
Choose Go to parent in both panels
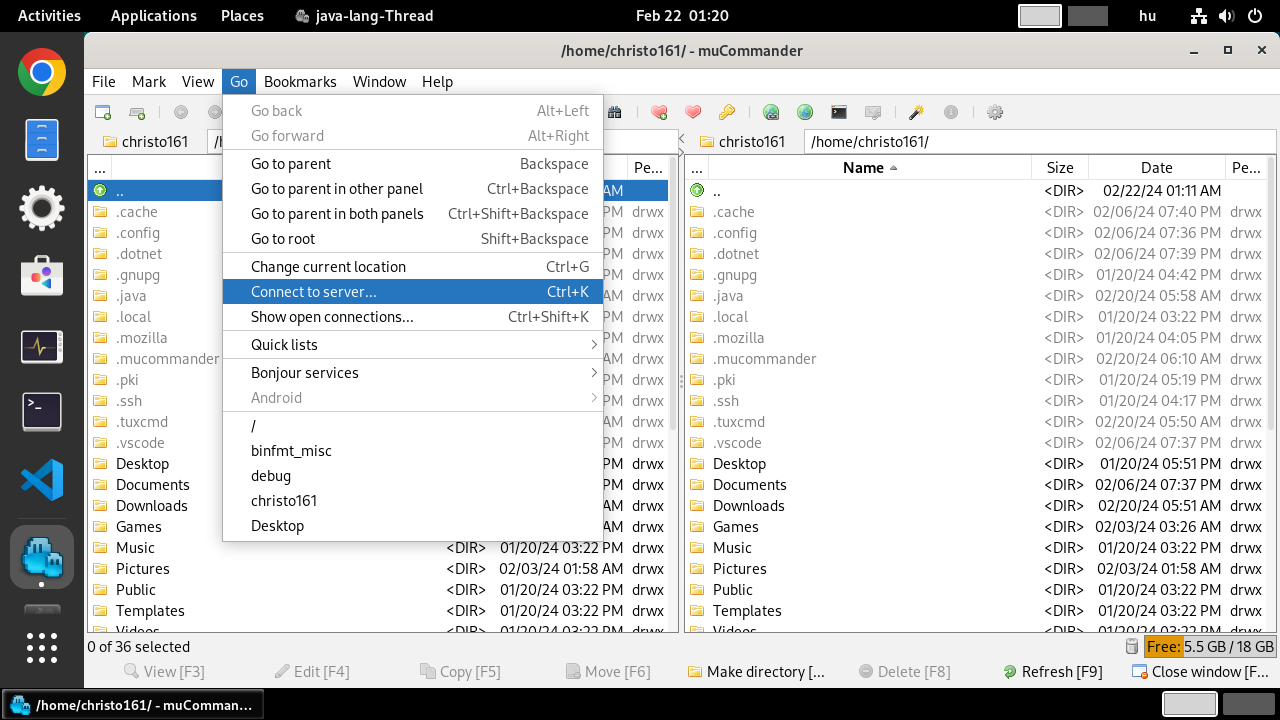click(413, 214)
